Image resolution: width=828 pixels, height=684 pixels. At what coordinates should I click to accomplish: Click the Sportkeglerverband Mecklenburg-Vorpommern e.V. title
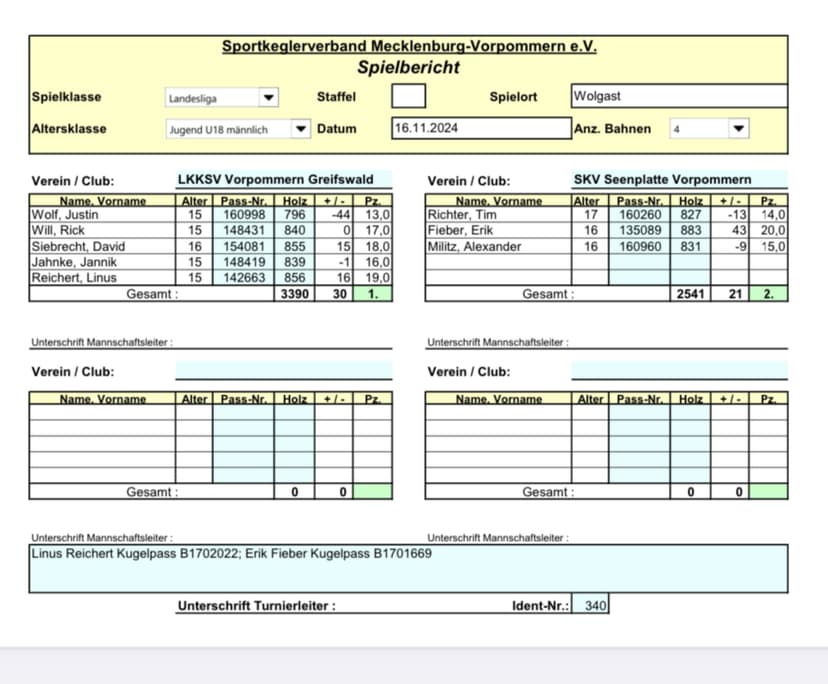click(x=409, y=46)
